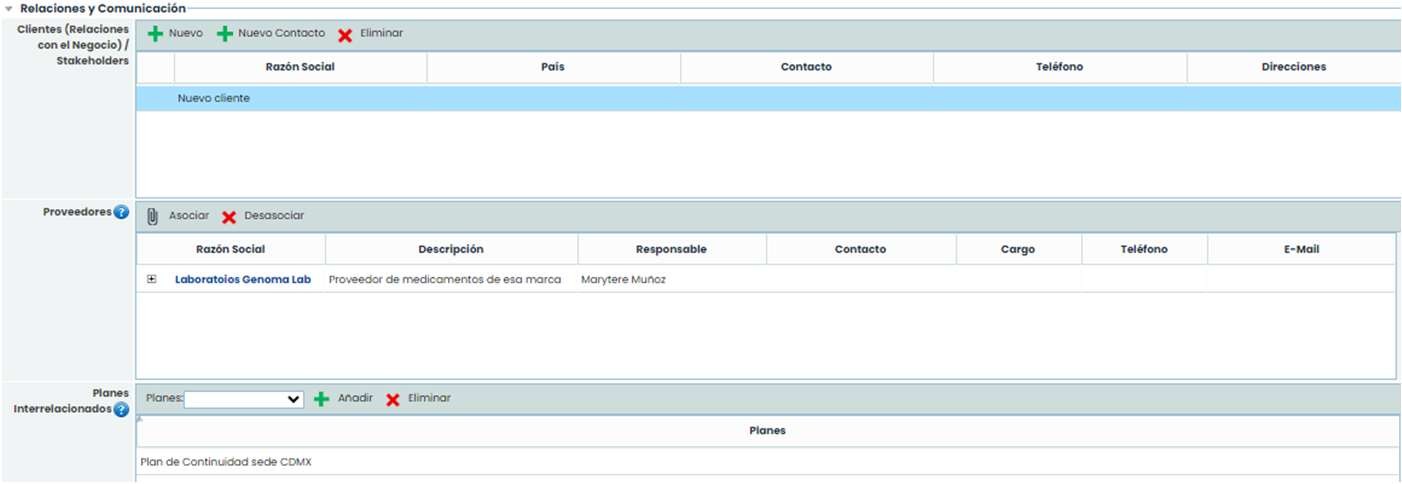This screenshot has height=484, width=1402.
Task: Collapse the Relaciones y Comunicación section
Action: (9, 8)
